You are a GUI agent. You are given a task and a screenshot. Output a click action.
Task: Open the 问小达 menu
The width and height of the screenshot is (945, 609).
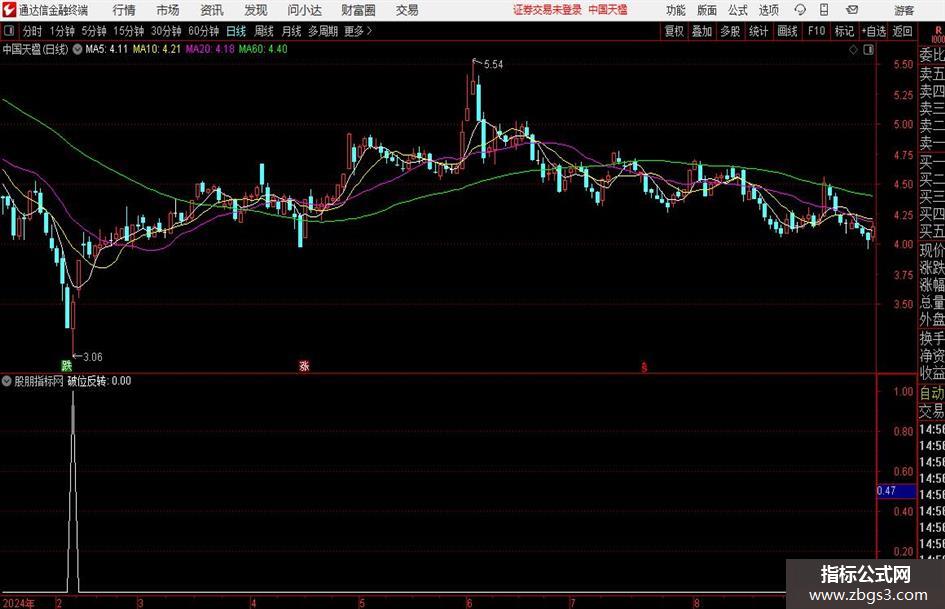pyautogui.click(x=304, y=10)
